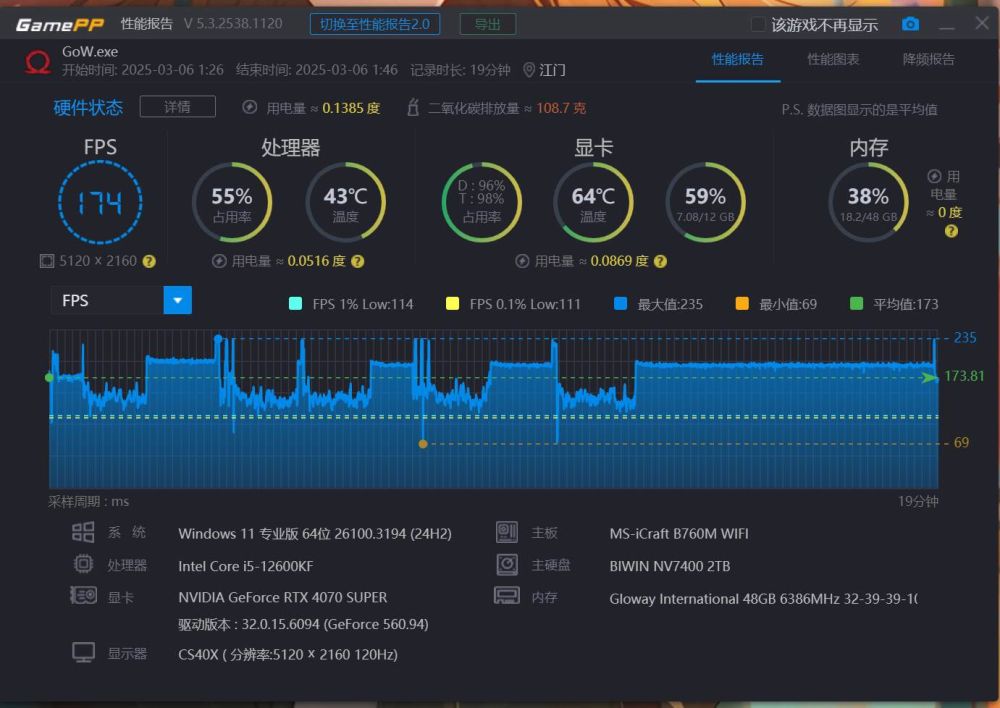1000x708 pixels.
Task: Click the red GoW.exe game icon
Action: tap(38, 62)
